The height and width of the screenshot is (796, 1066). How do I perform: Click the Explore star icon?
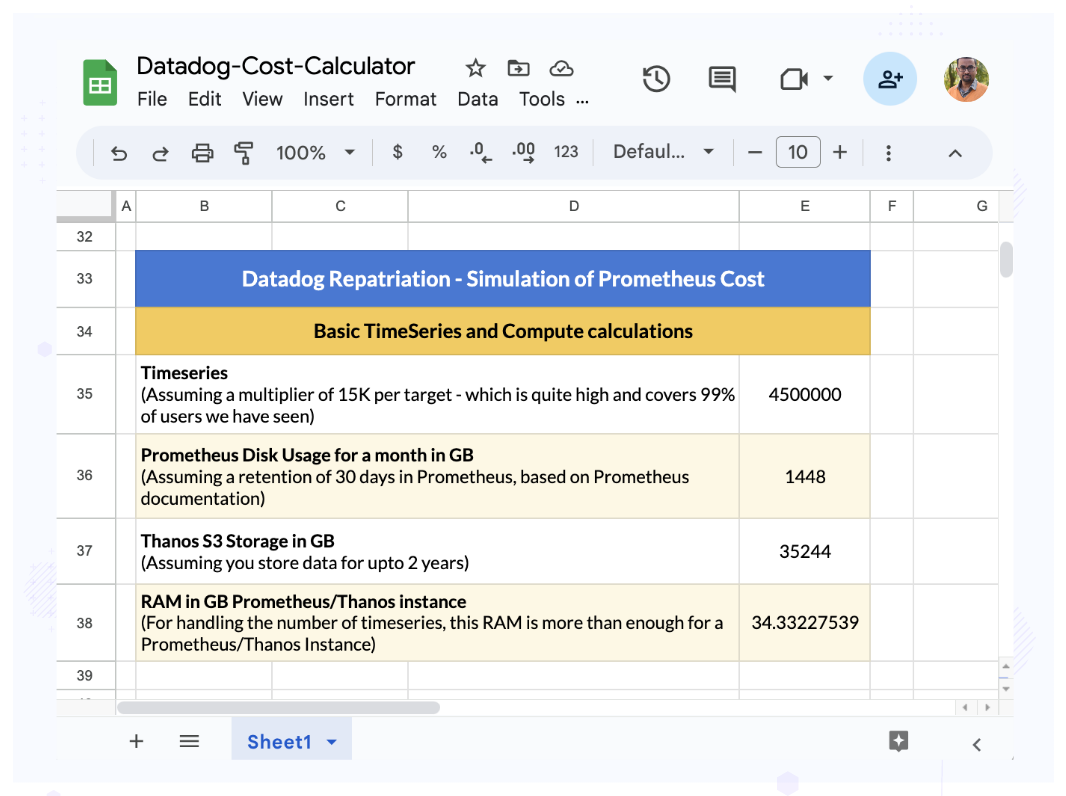(899, 741)
